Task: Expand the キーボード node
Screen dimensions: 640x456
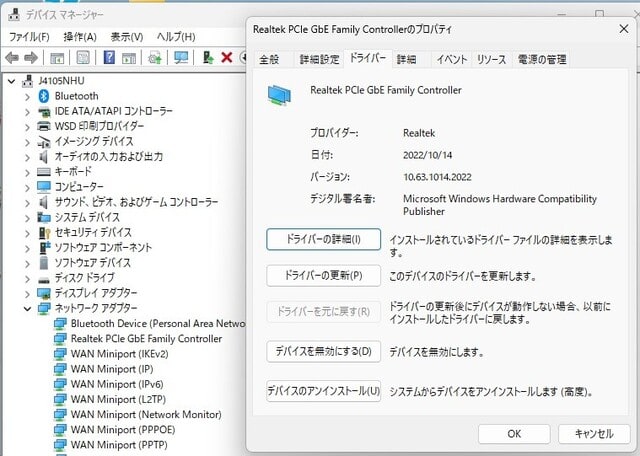Action: pos(27,172)
